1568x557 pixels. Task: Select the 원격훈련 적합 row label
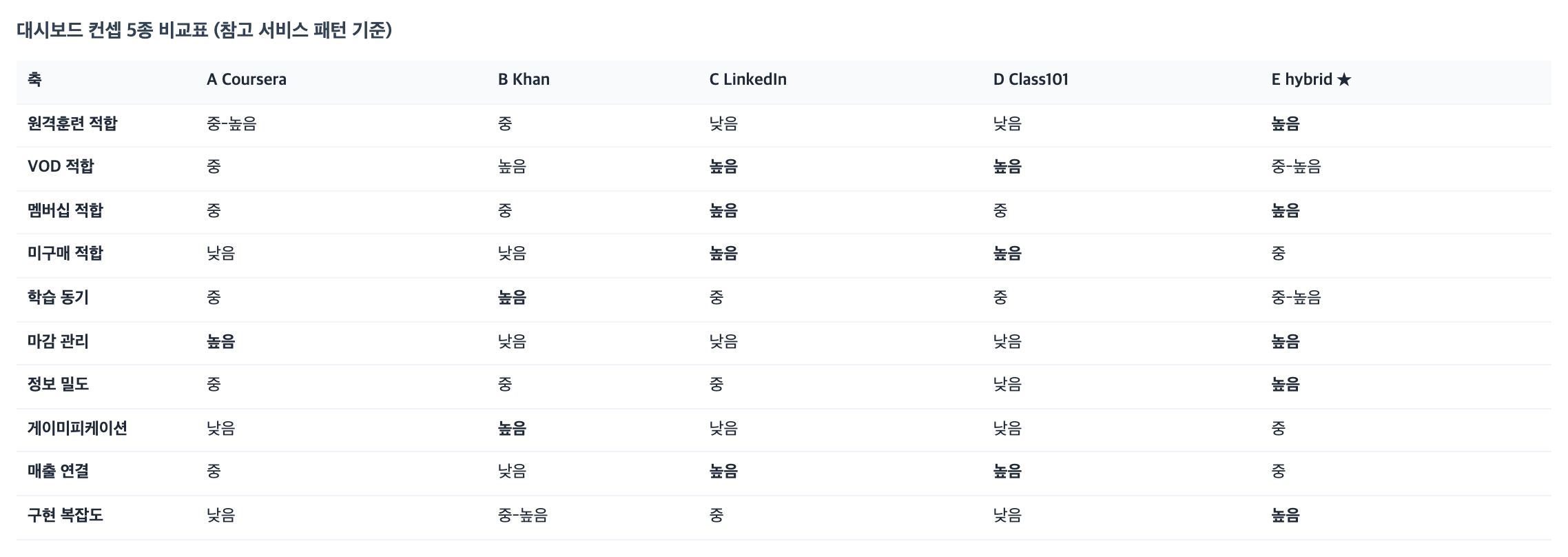tap(72, 123)
